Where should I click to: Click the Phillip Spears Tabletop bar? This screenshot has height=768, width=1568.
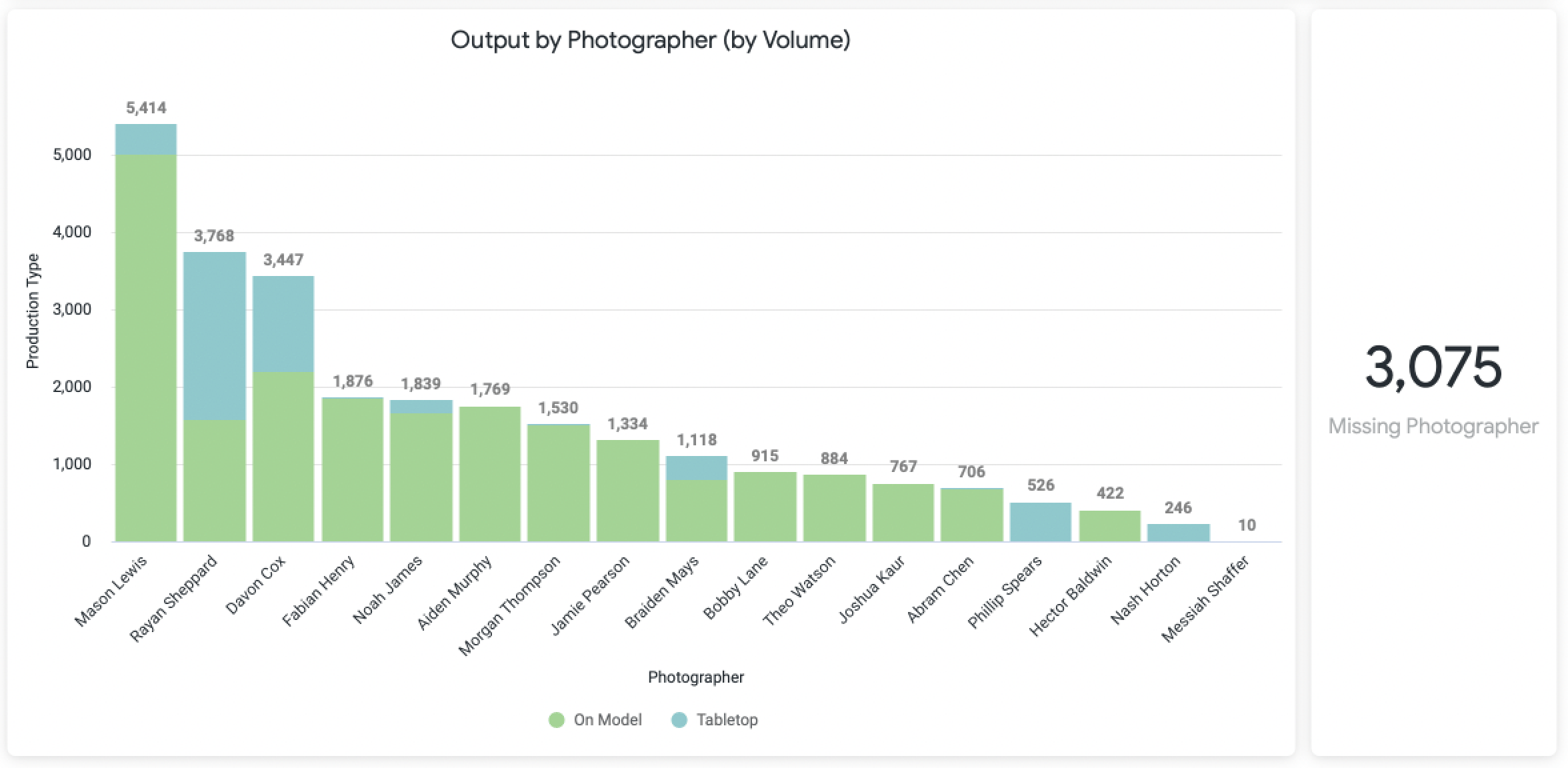pos(1041,522)
